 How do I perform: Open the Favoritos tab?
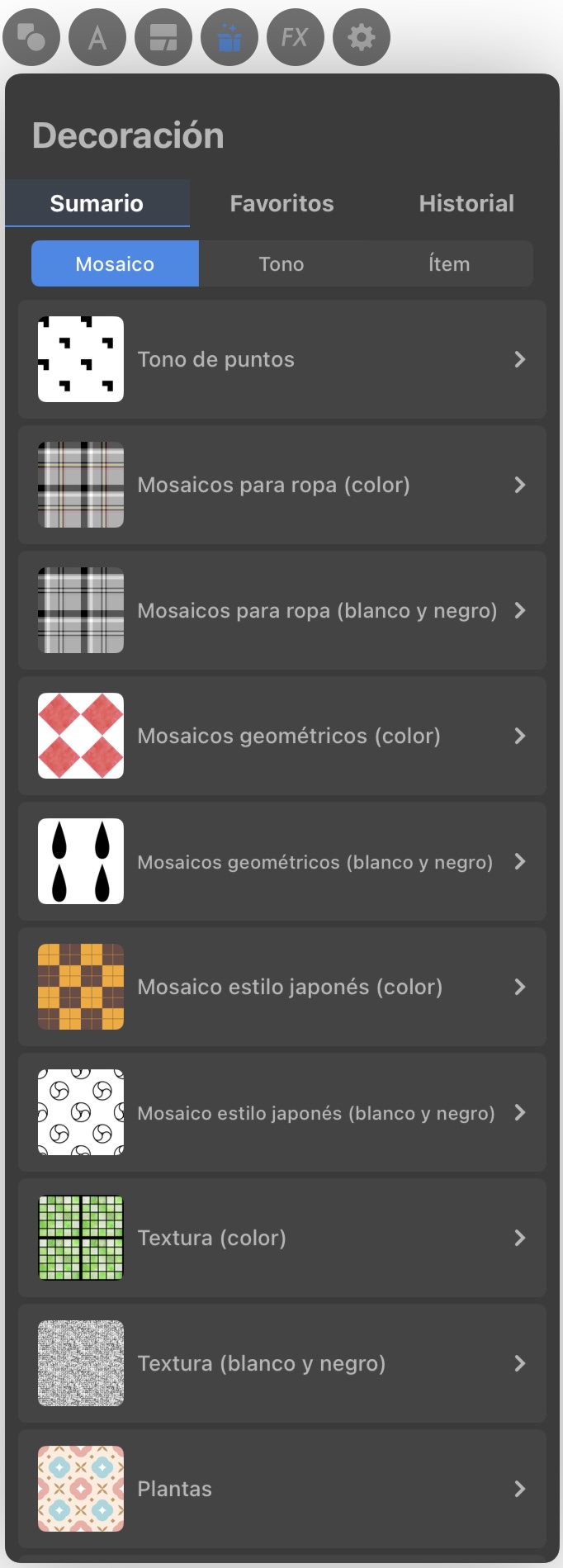(x=281, y=203)
